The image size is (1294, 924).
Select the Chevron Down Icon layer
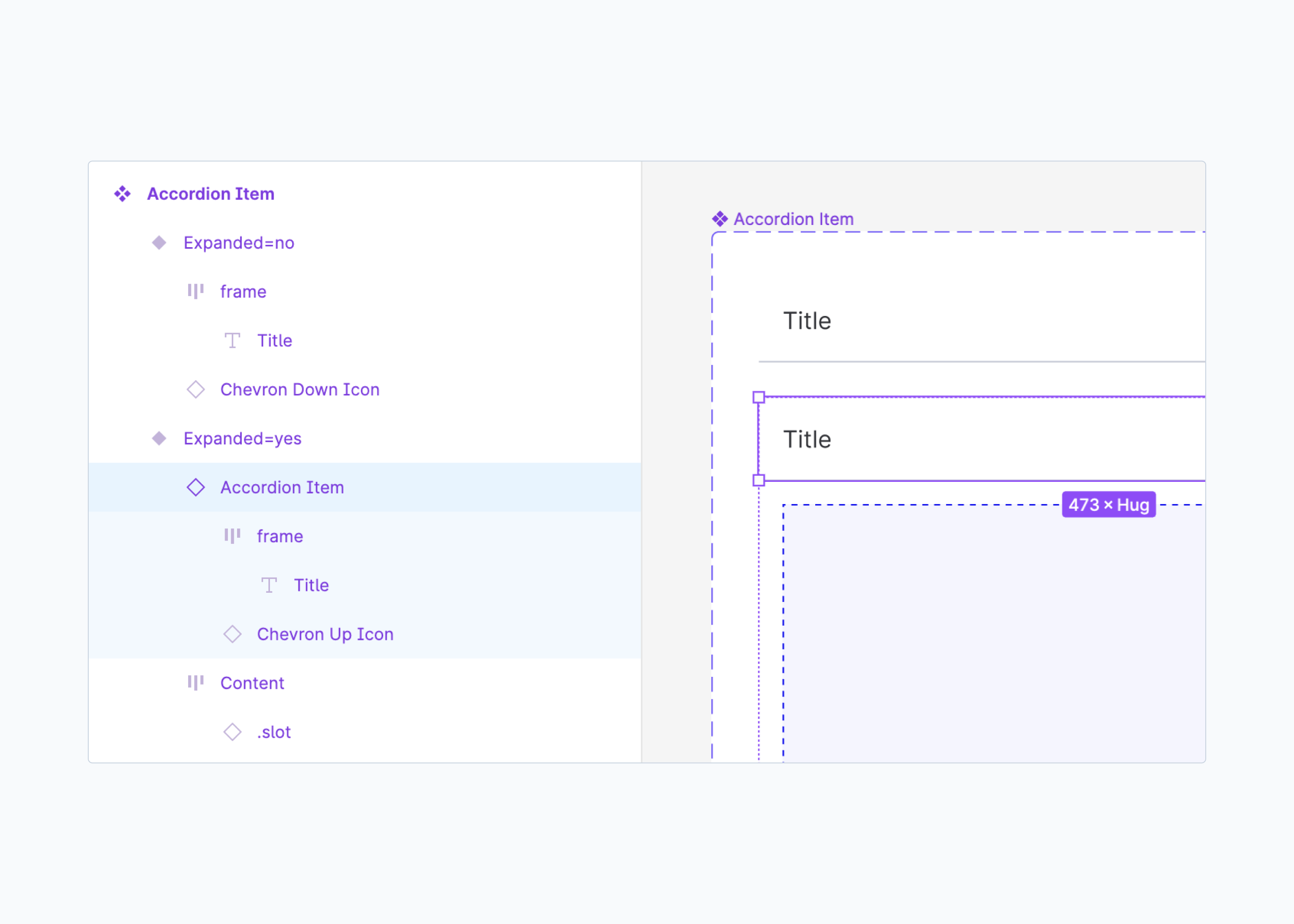point(300,390)
